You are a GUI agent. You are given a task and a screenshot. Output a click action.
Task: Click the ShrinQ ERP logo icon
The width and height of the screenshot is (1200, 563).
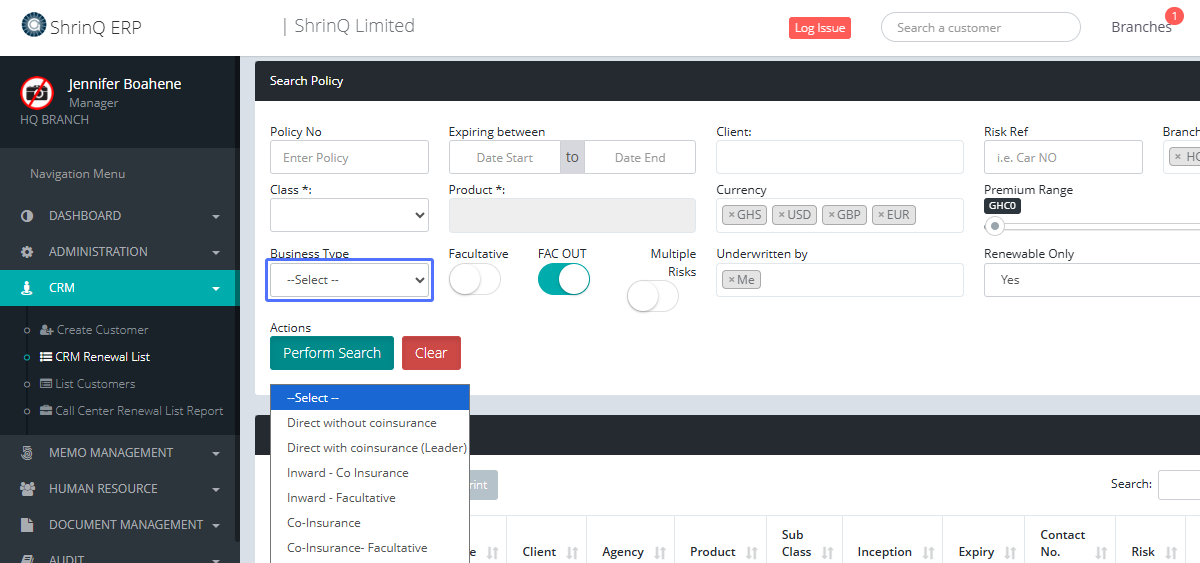click(34, 26)
